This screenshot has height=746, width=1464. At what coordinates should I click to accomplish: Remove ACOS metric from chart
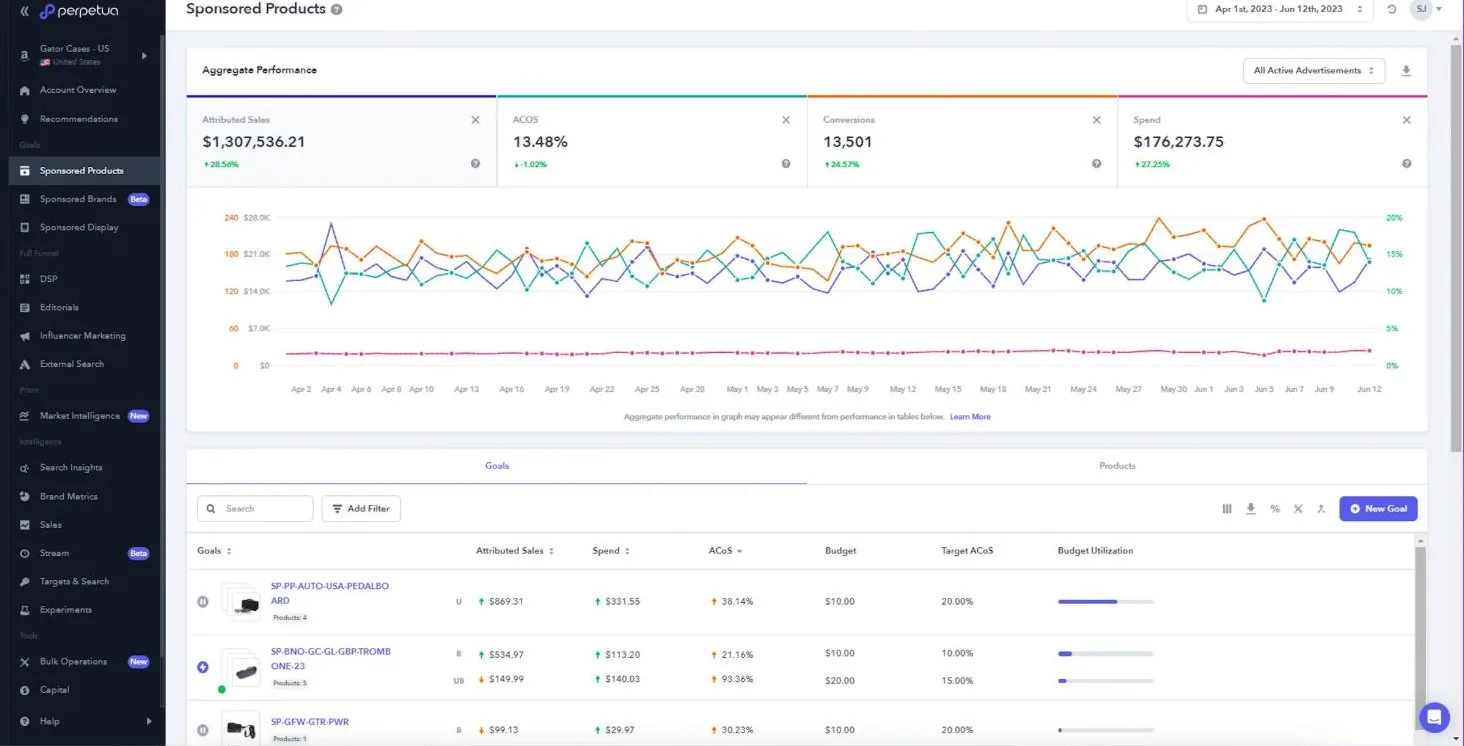coord(786,120)
